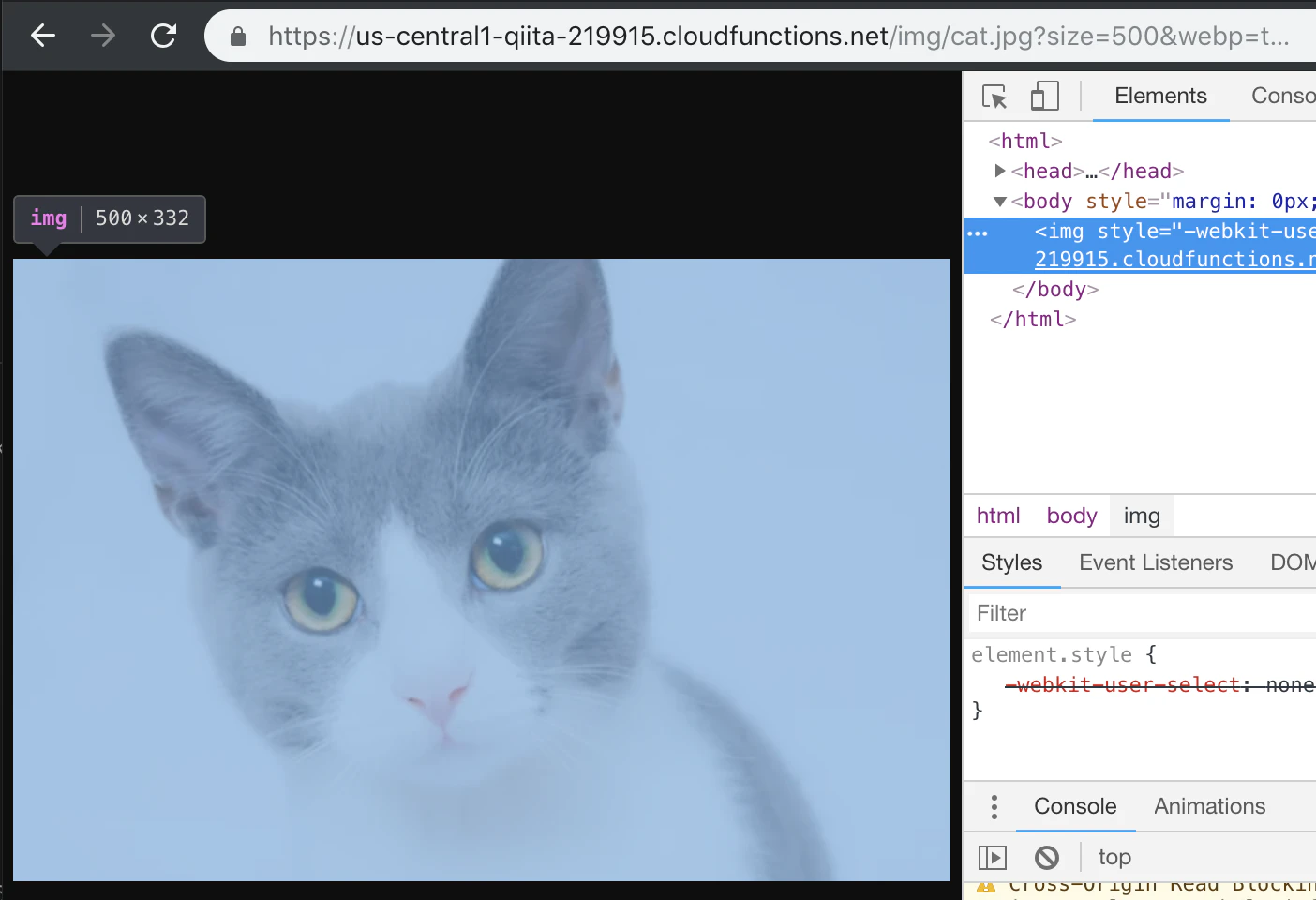Activate the inspect element picker icon

[x=994, y=97]
